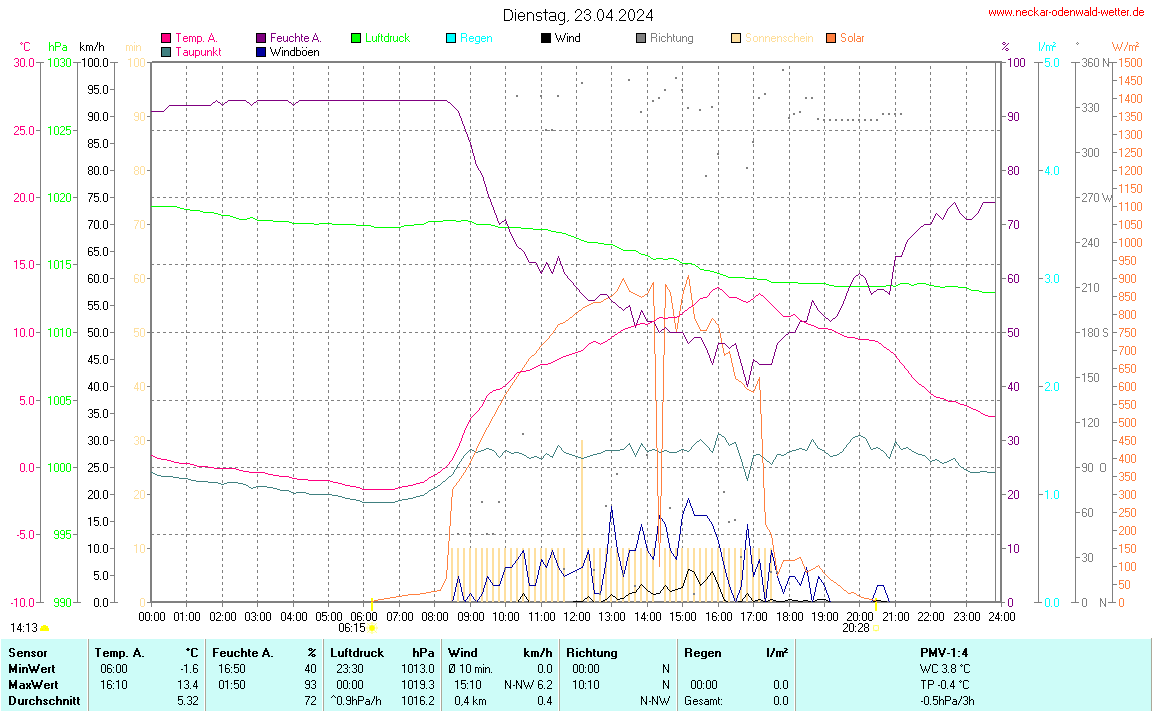Click the gray Richtung legend square
Screen dimensions: 1152x711
pos(641,38)
